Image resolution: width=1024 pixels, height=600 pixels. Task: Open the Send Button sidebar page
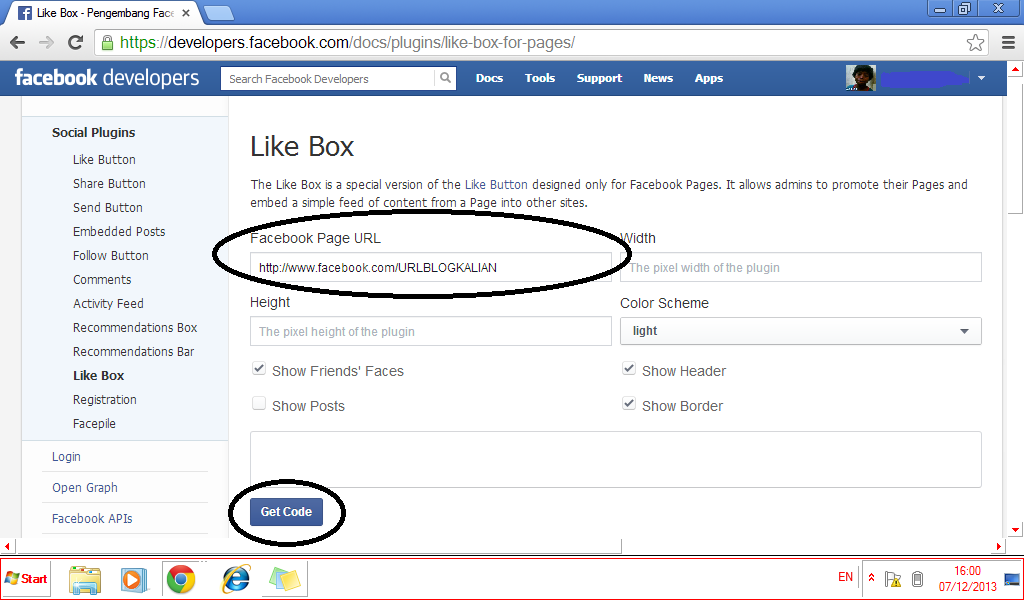[x=108, y=208]
